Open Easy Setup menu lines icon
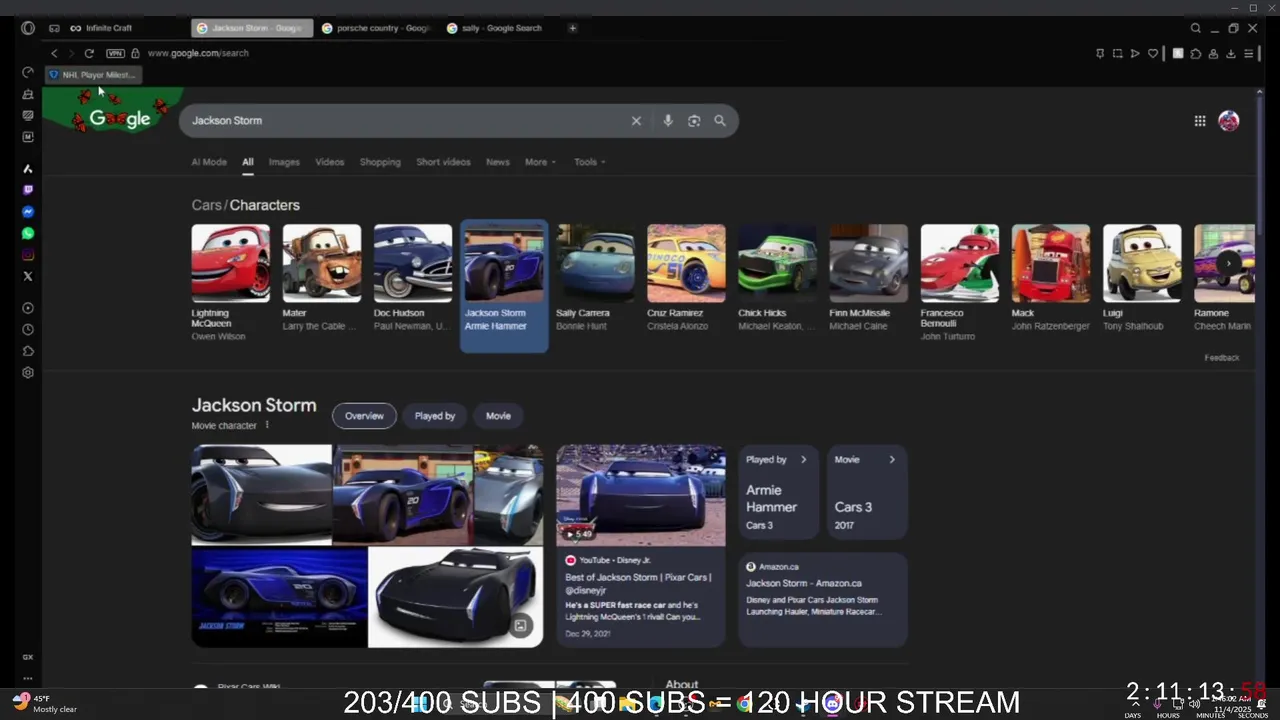1280x720 pixels. 1249,53
